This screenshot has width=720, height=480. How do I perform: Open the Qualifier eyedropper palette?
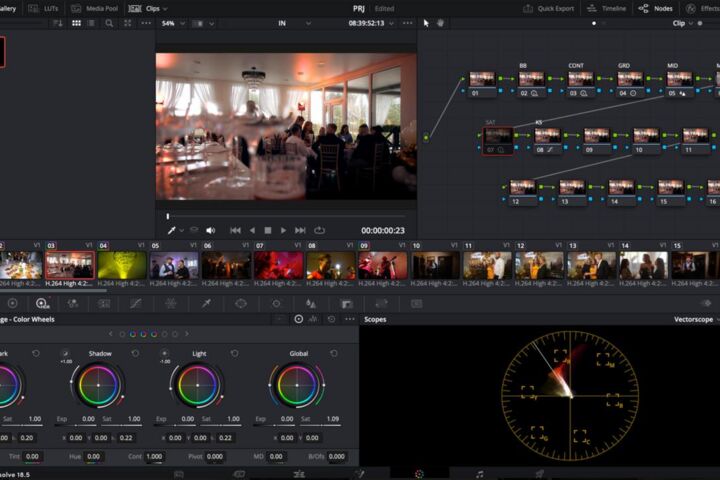[206, 303]
